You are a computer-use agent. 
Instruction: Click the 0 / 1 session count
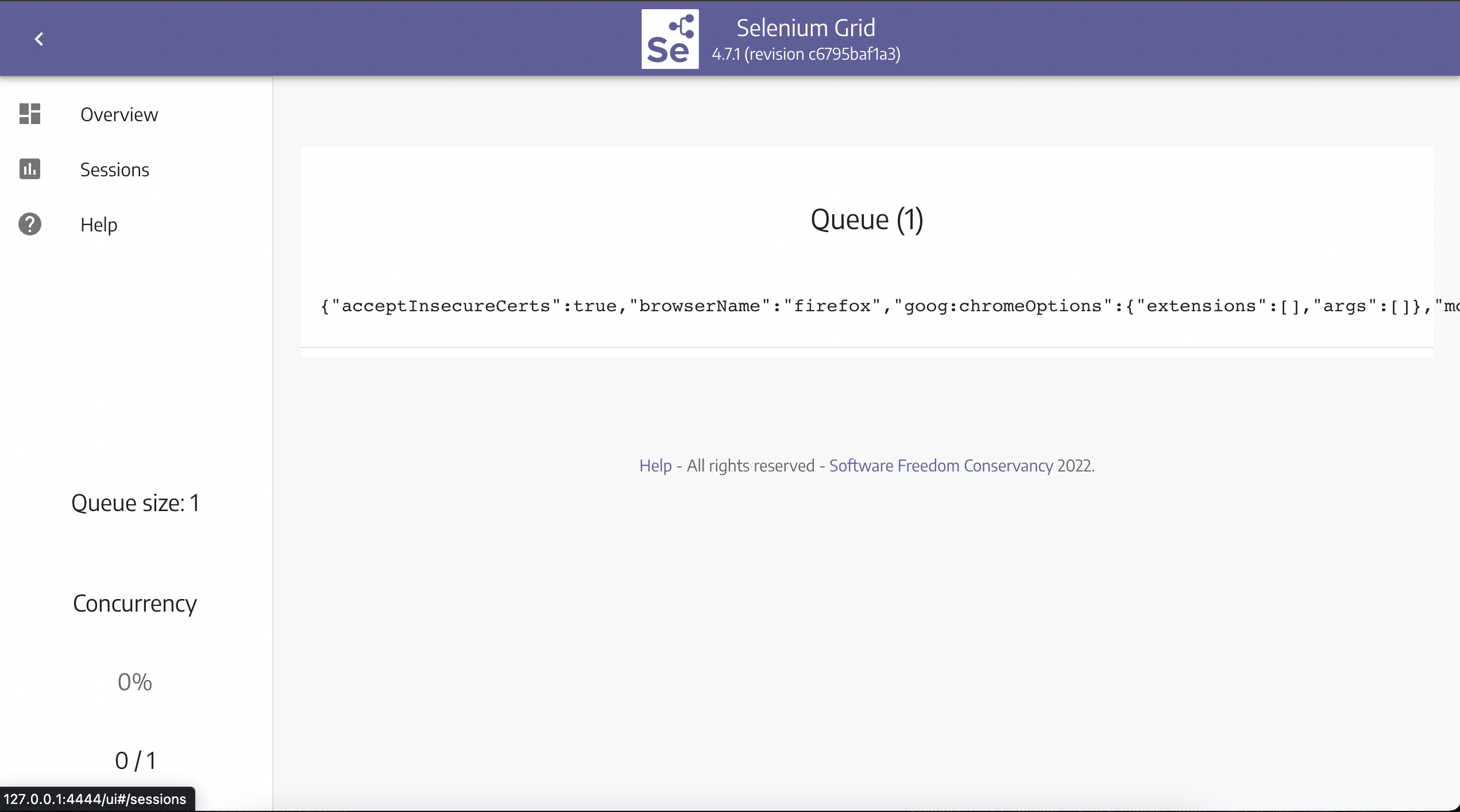pyautogui.click(x=135, y=761)
